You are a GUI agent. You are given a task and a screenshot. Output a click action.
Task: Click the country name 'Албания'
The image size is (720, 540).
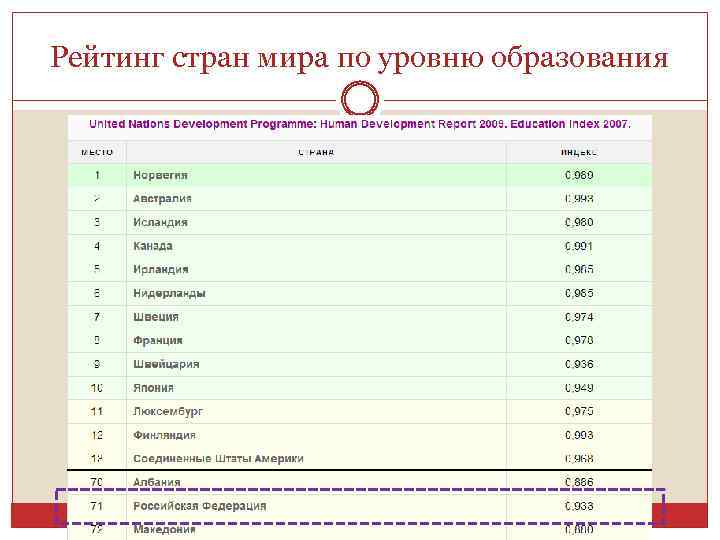(157, 482)
